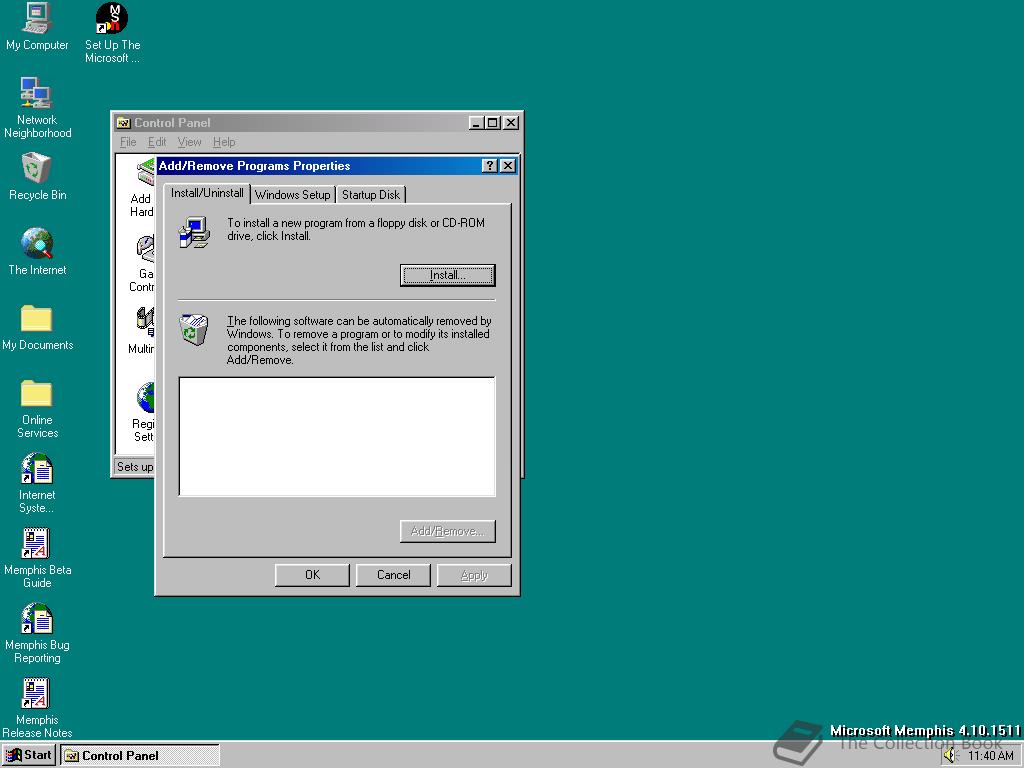Select Regional Settings icon in Control Panel

tap(144, 413)
